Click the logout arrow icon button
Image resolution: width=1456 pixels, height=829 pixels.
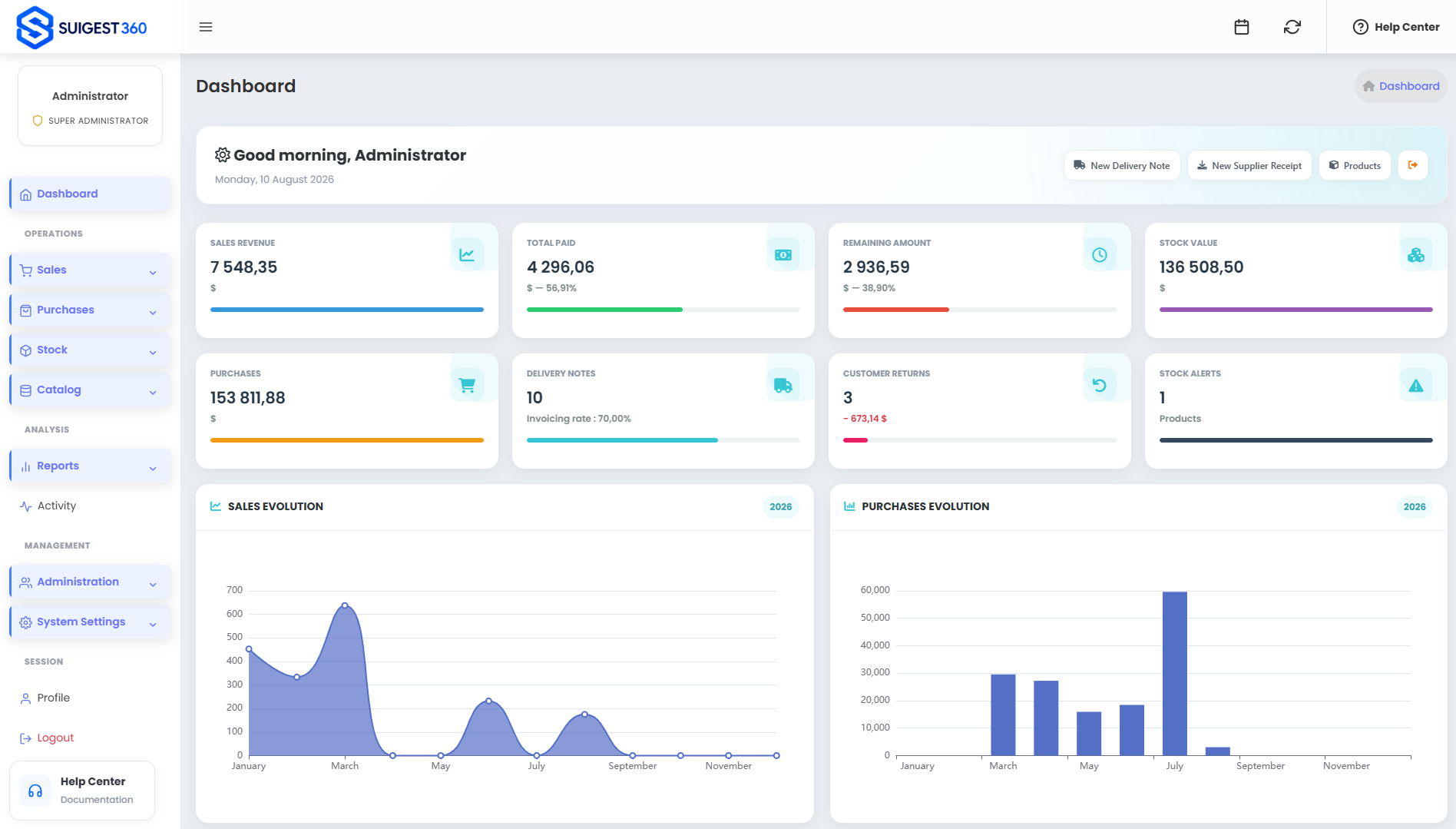coord(1413,165)
